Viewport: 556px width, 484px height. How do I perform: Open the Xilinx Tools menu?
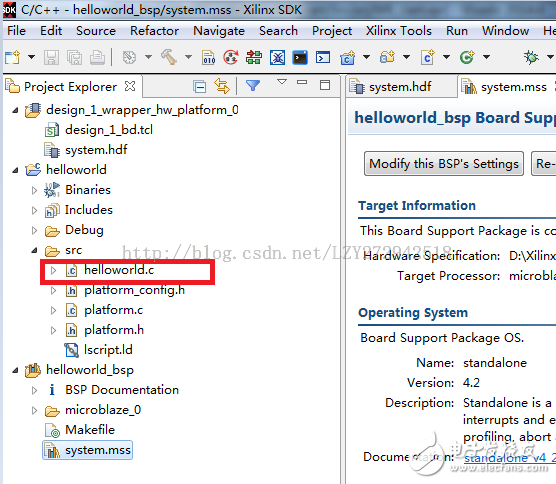(399, 31)
